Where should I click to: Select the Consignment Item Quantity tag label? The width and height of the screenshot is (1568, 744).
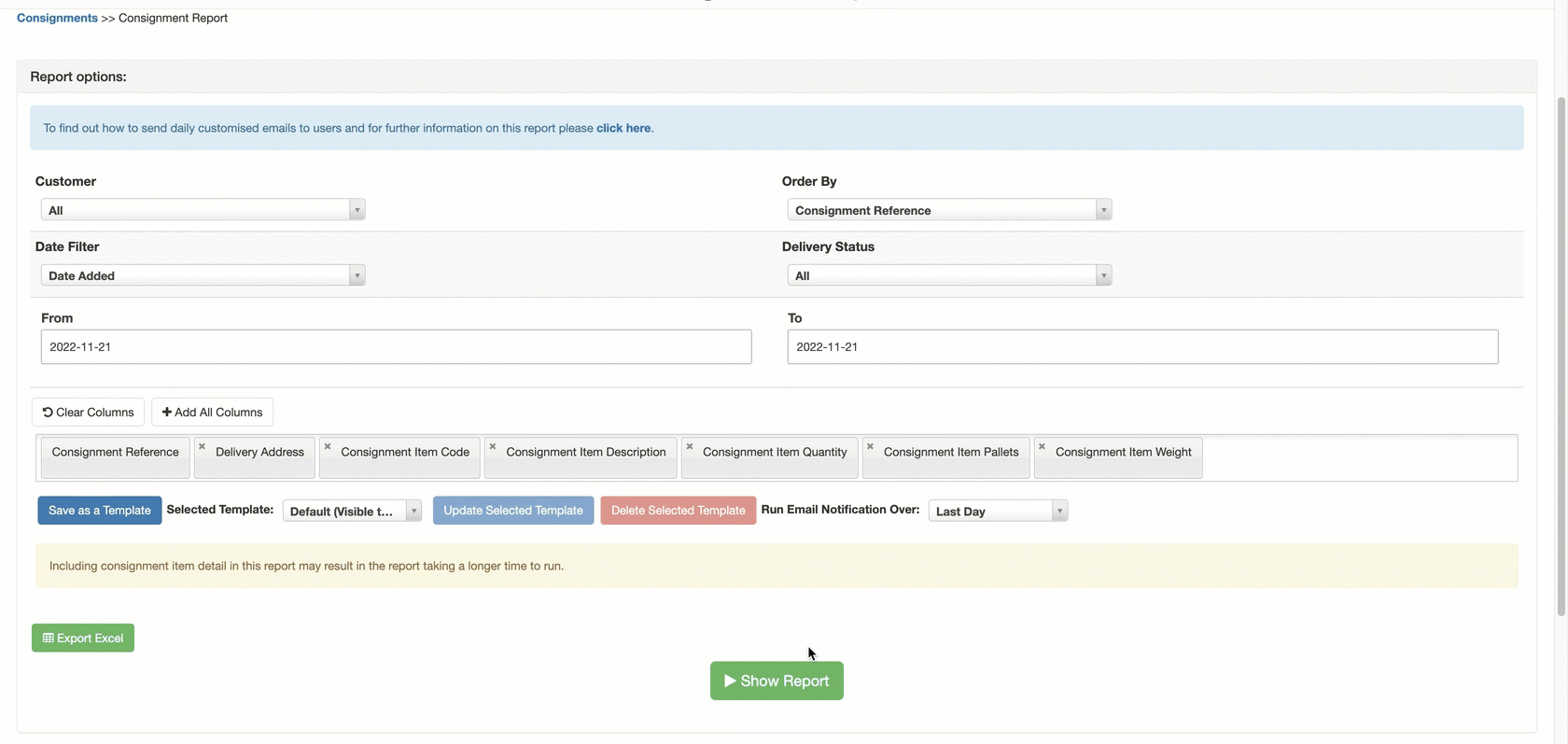[775, 452]
